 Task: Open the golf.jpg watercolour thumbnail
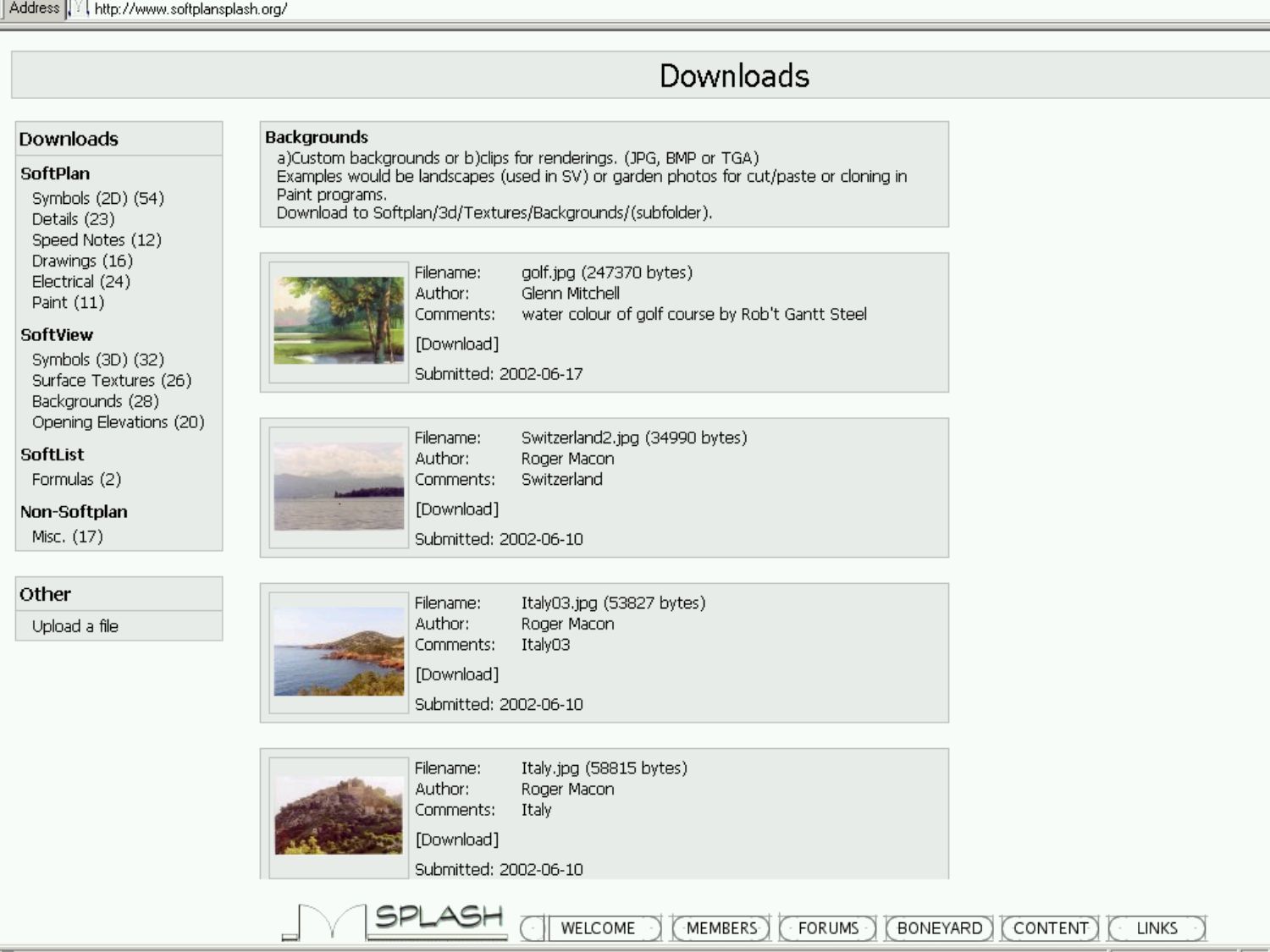tap(339, 321)
